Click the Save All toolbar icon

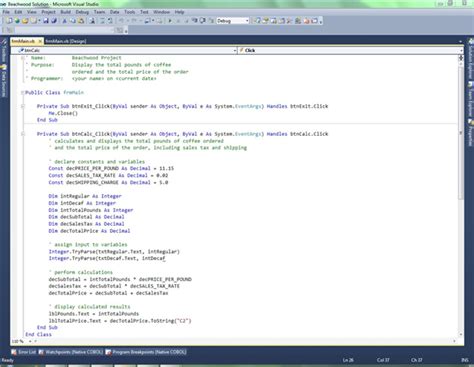click(x=54, y=21)
